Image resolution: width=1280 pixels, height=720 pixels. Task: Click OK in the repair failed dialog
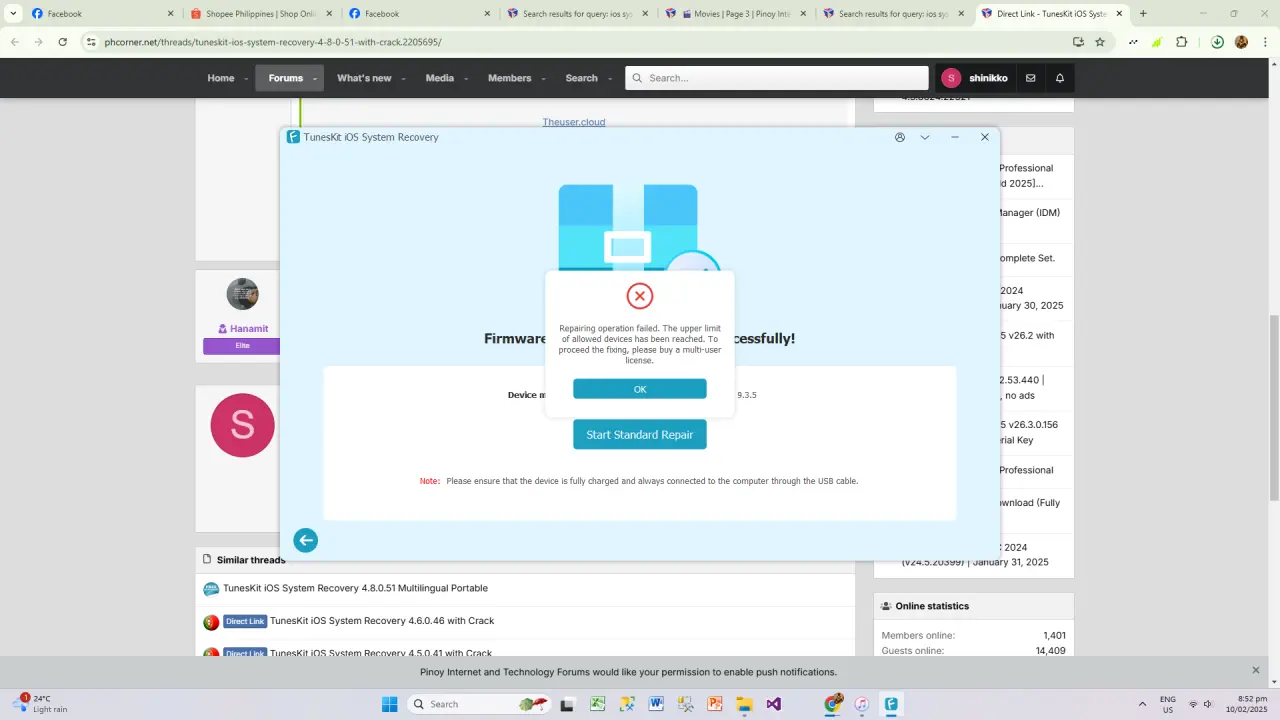(x=640, y=389)
